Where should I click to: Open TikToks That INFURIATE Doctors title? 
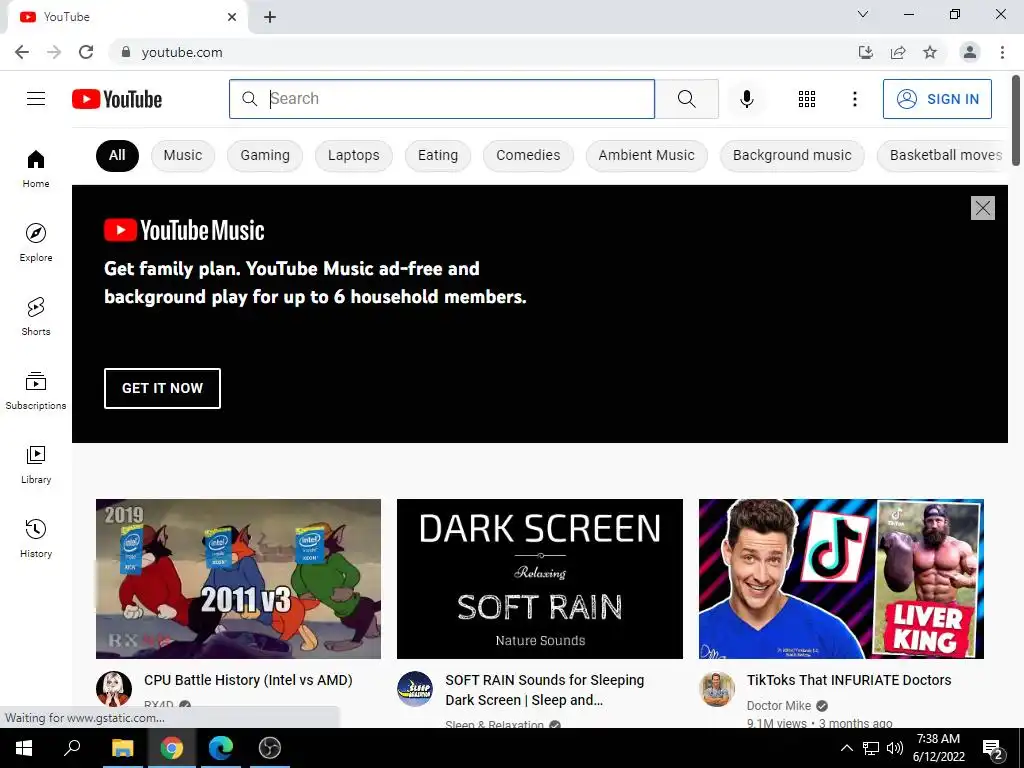(x=849, y=680)
